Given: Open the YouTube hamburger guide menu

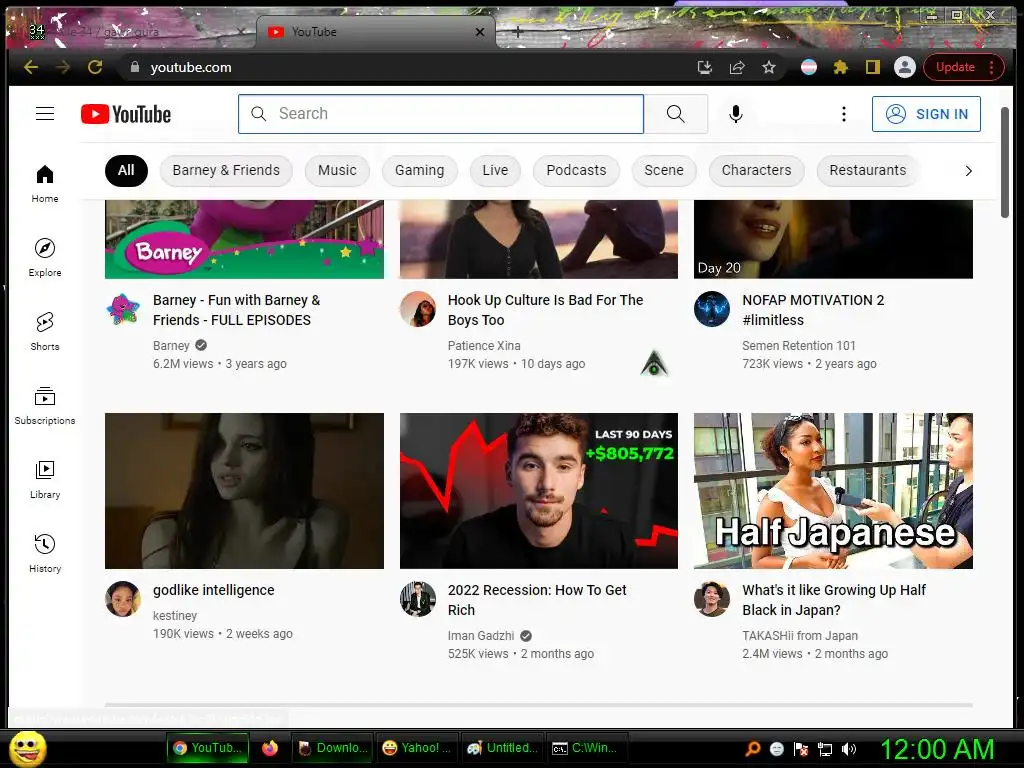Looking at the screenshot, I should point(44,114).
